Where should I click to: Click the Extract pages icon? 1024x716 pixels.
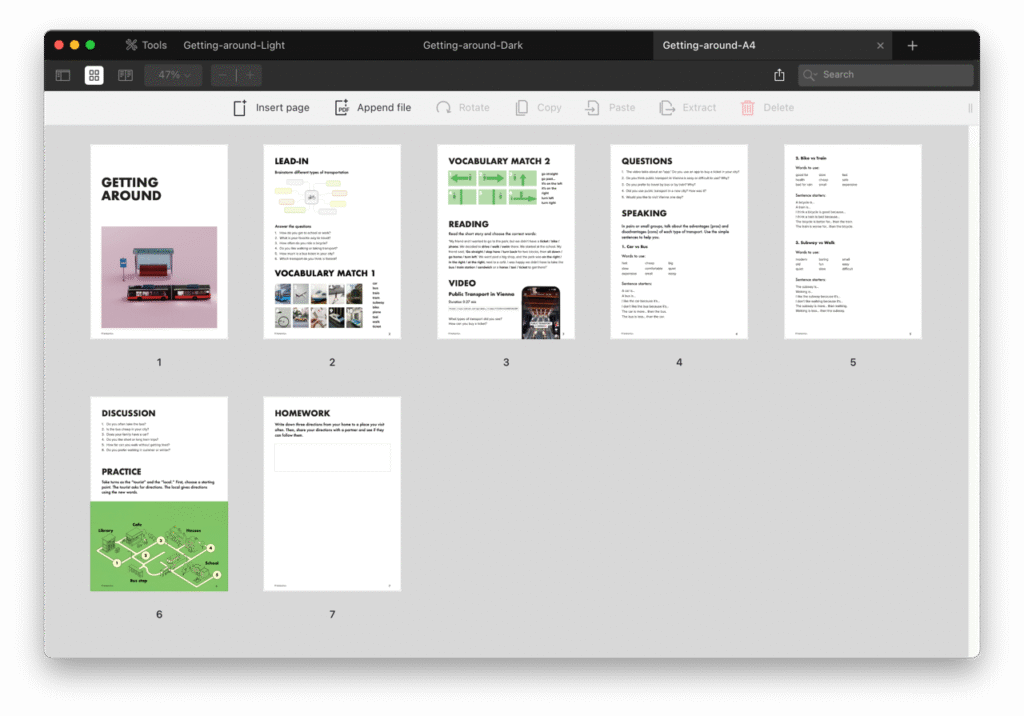pyautogui.click(x=667, y=108)
